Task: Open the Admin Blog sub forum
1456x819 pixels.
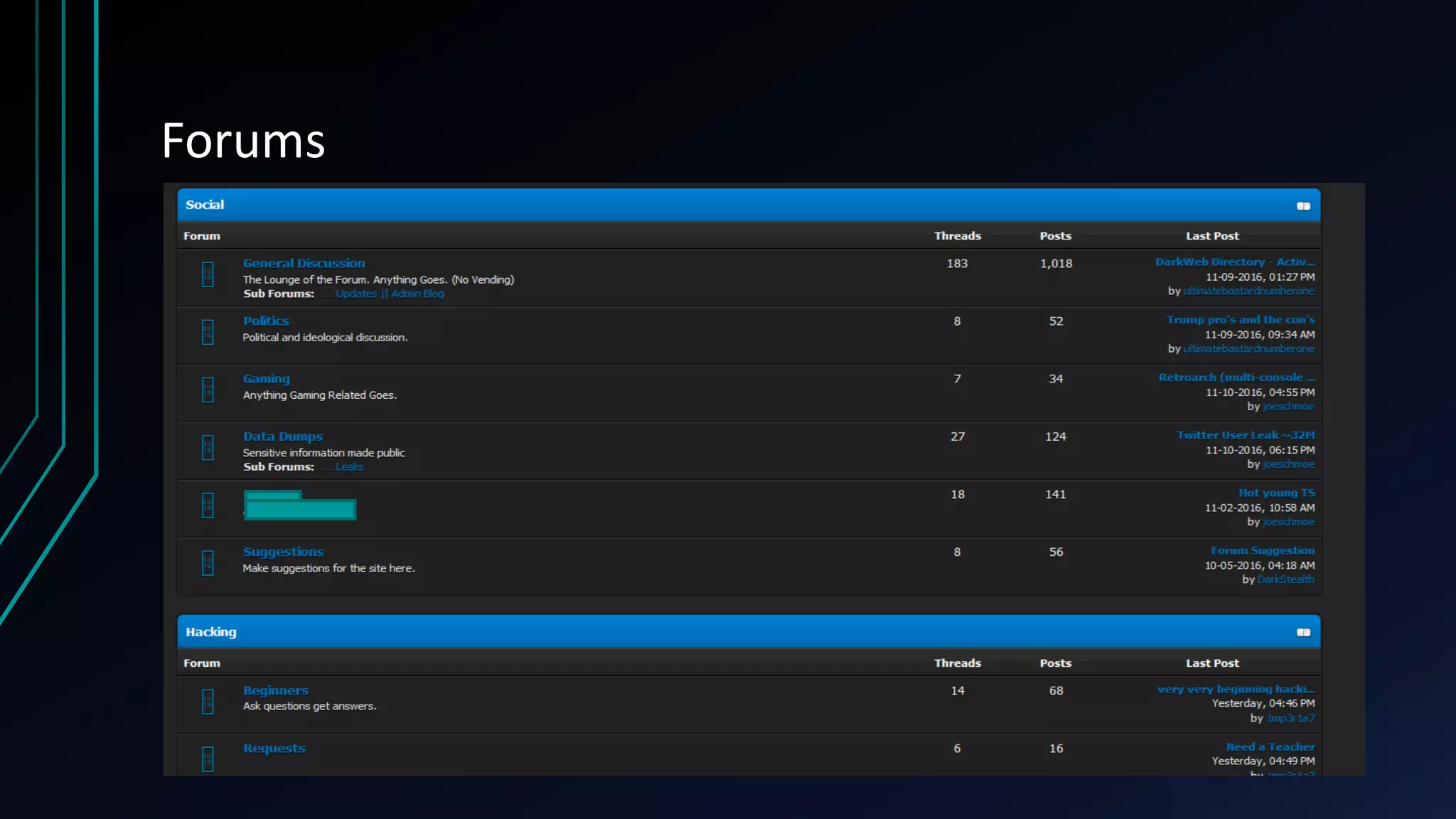Action: click(417, 294)
